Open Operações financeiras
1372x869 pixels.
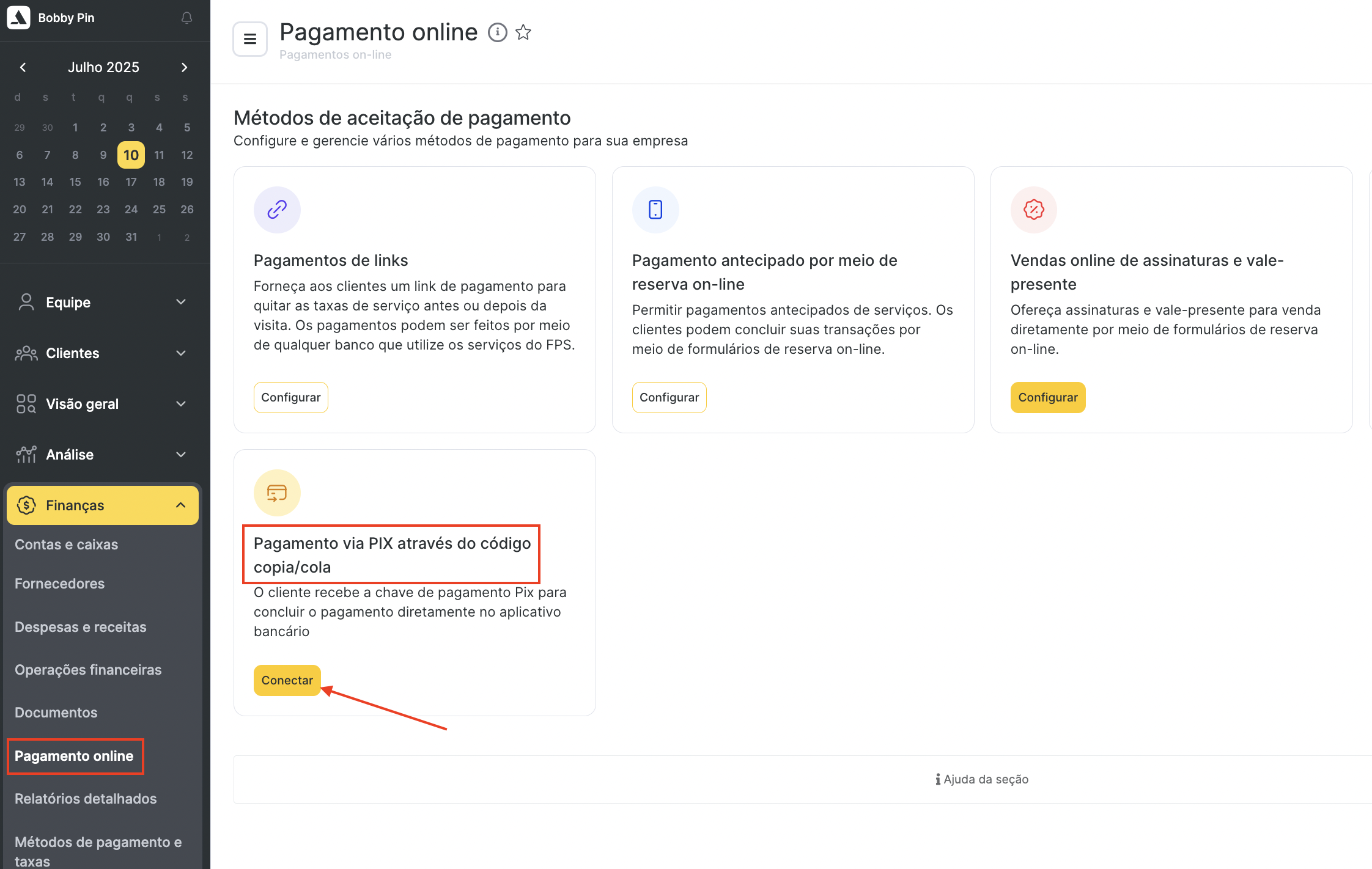pyautogui.click(x=88, y=670)
